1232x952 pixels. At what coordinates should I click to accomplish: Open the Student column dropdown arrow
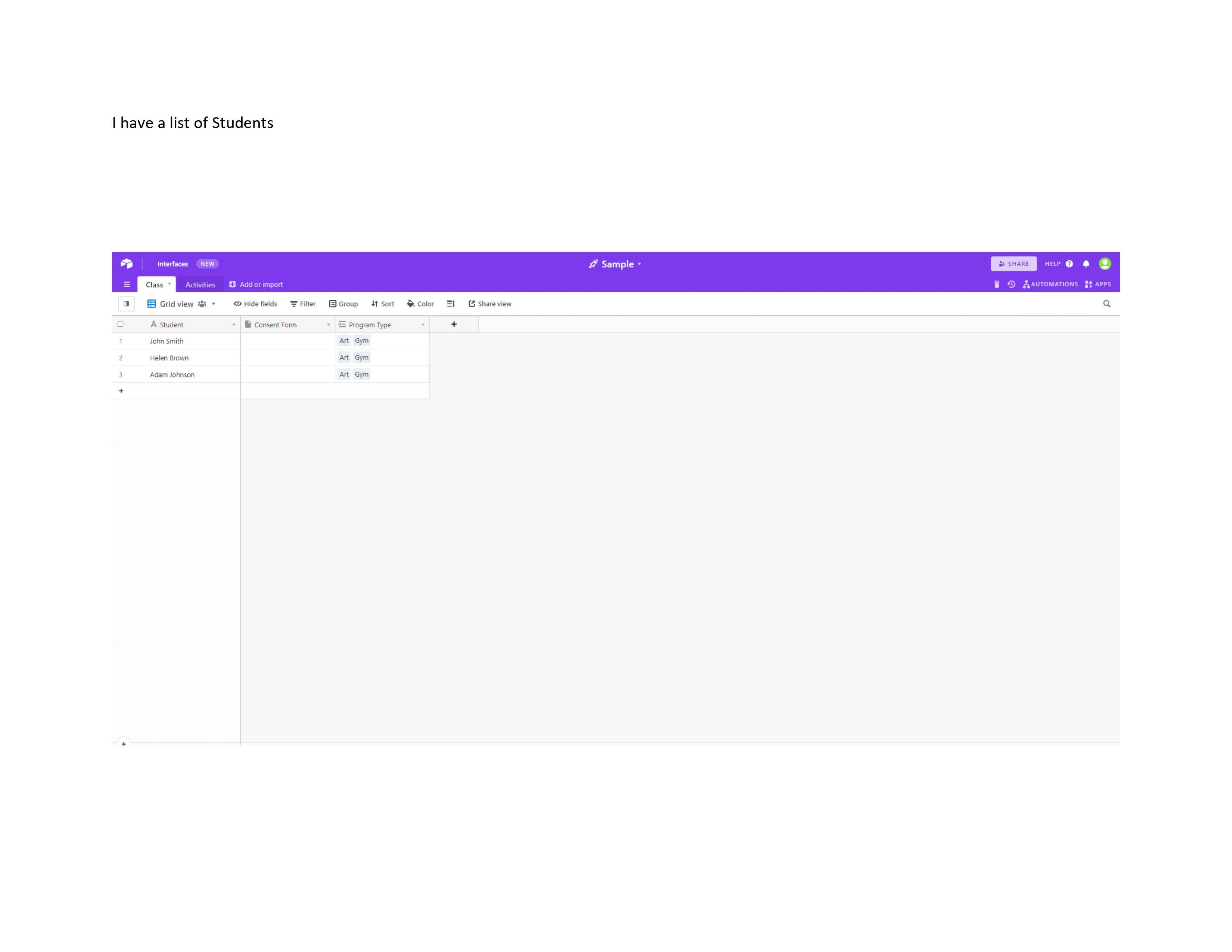[x=234, y=325]
